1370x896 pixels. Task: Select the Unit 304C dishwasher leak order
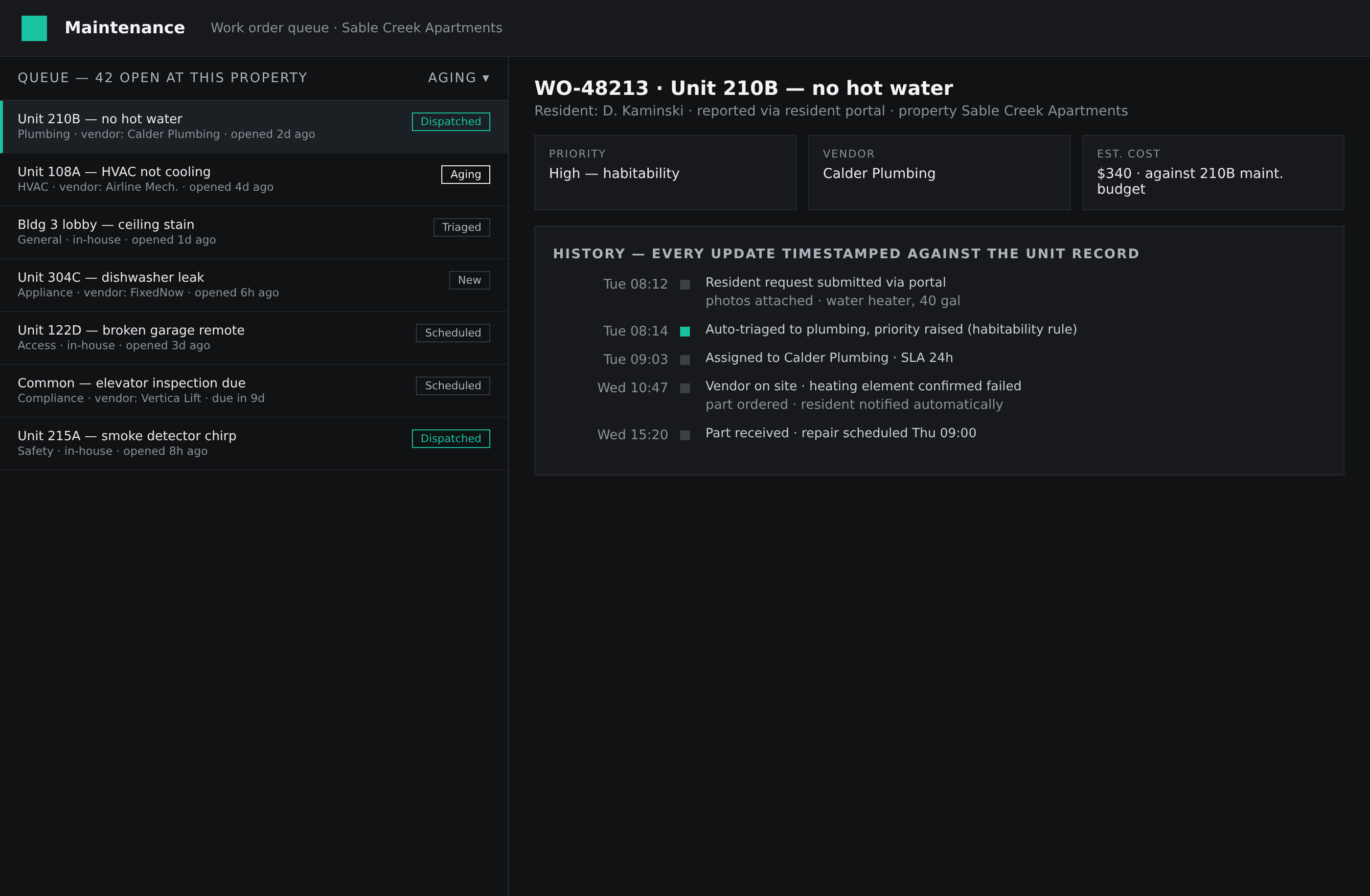[x=254, y=286]
